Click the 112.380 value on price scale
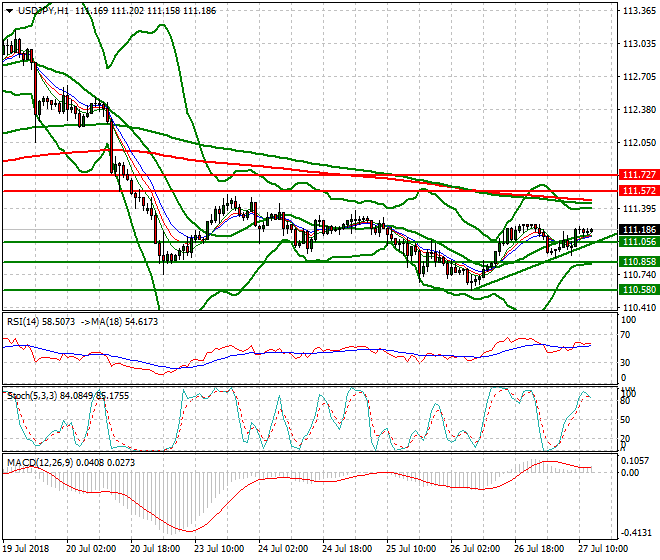Viewport: 660px width, 560px height. pos(638,109)
